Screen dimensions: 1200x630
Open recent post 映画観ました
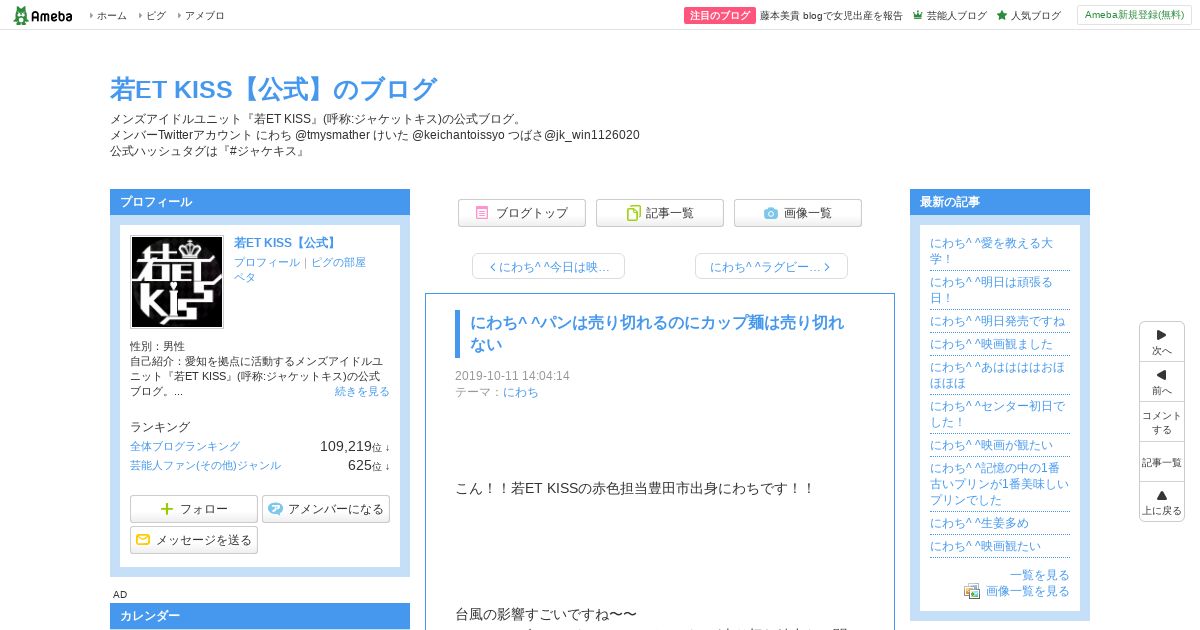[x=991, y=344]
